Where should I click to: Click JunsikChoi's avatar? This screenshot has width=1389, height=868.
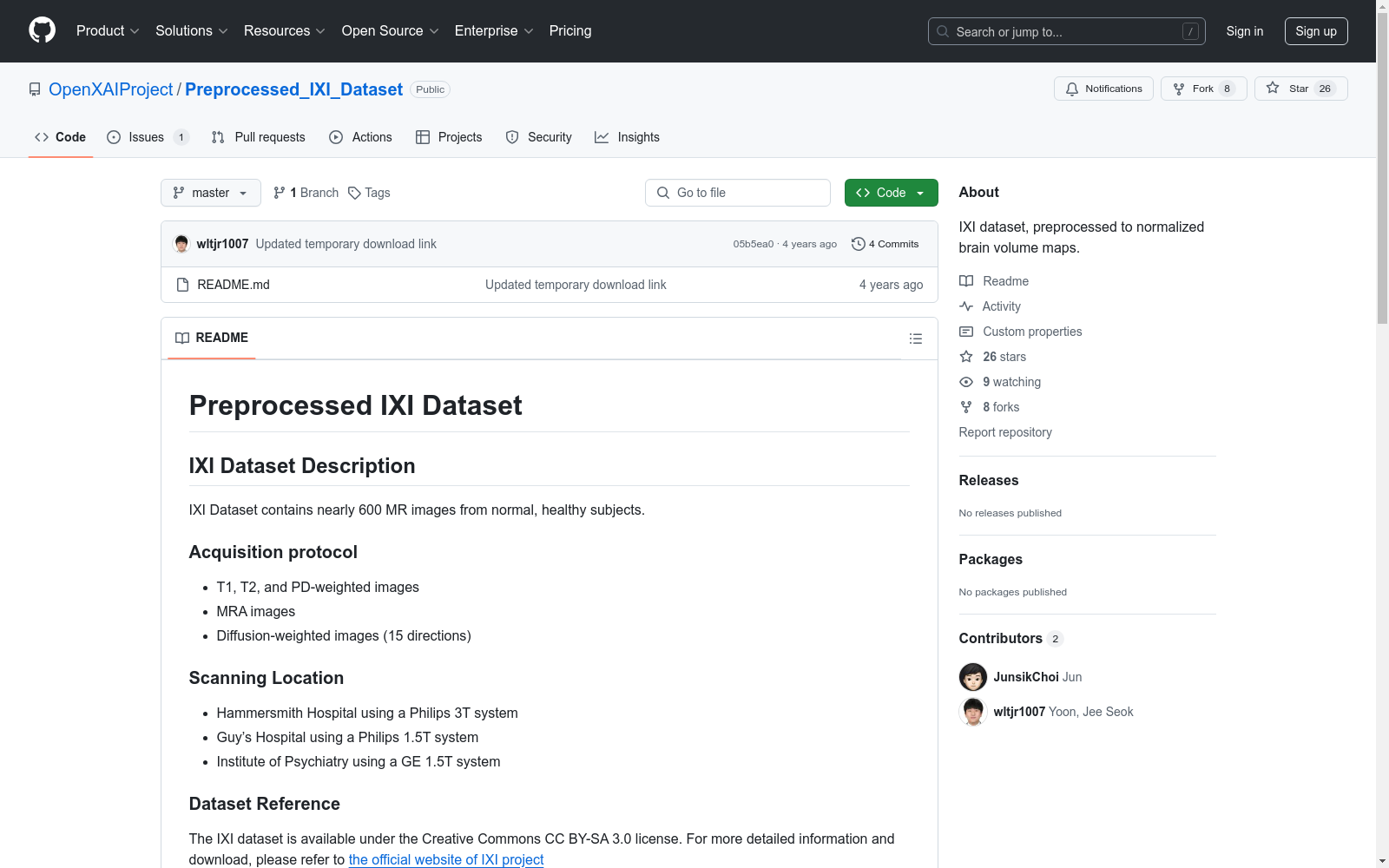click(973, 677)
